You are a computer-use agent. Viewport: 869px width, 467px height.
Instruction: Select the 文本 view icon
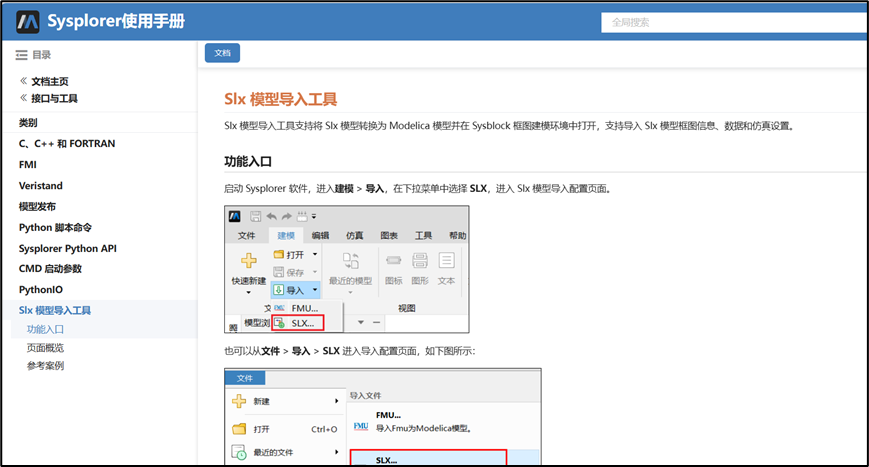(446, 260)
